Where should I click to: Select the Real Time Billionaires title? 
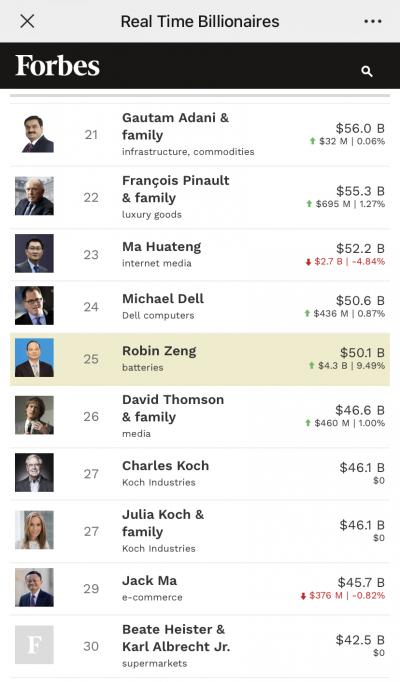pyautogui.click(x=200, y=21)
